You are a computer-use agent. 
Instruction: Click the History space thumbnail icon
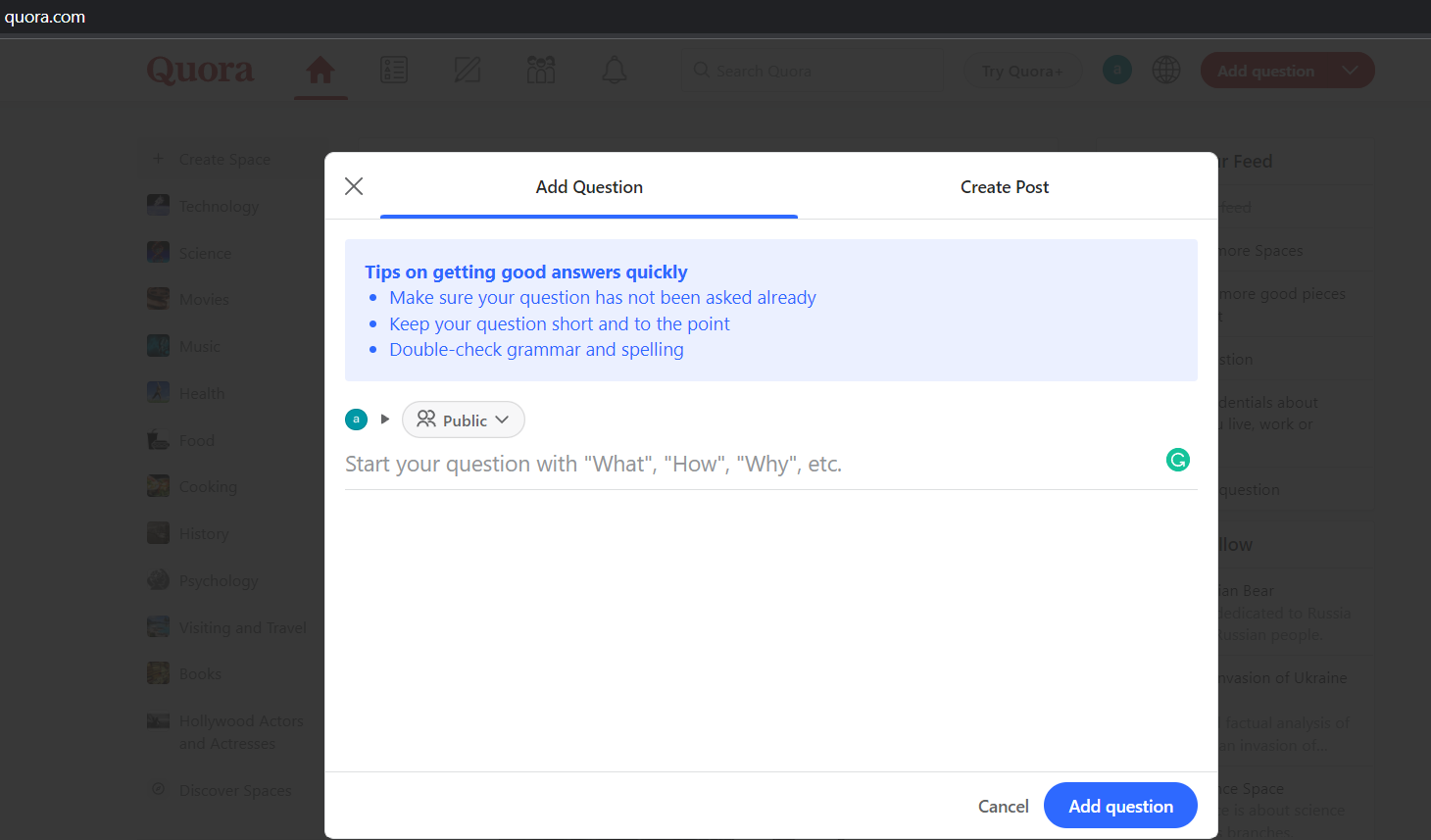[158, 532]
